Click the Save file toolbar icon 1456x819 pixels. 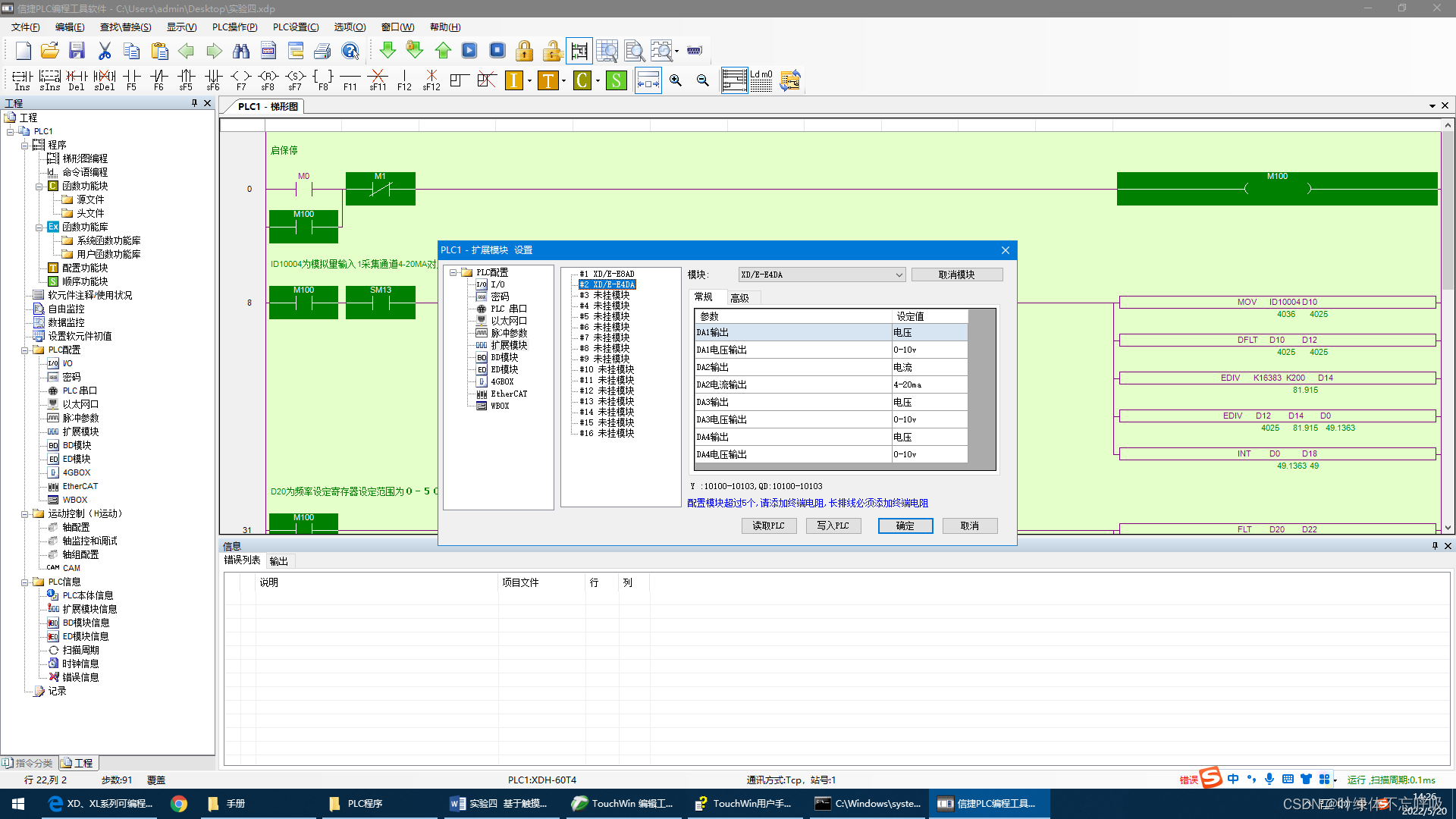point(77,51)
